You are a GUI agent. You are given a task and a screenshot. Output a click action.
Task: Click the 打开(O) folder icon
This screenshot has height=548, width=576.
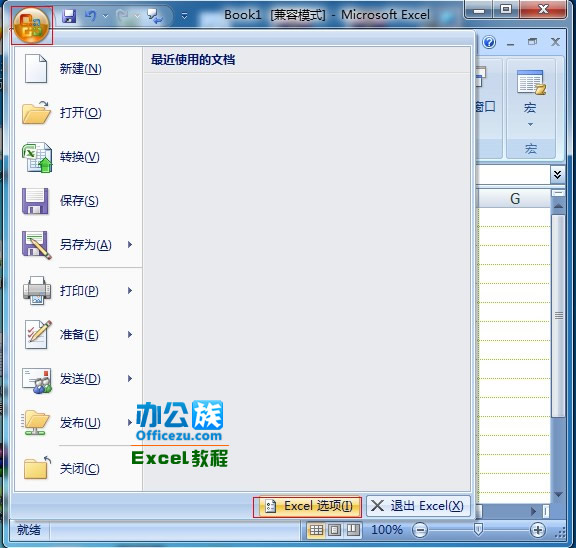tap(36, 112)
